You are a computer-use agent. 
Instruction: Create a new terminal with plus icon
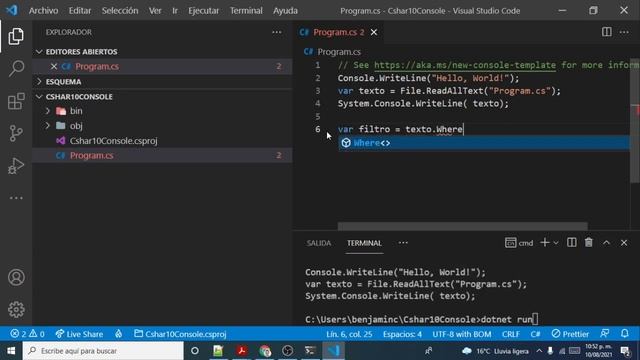point(544,243)
